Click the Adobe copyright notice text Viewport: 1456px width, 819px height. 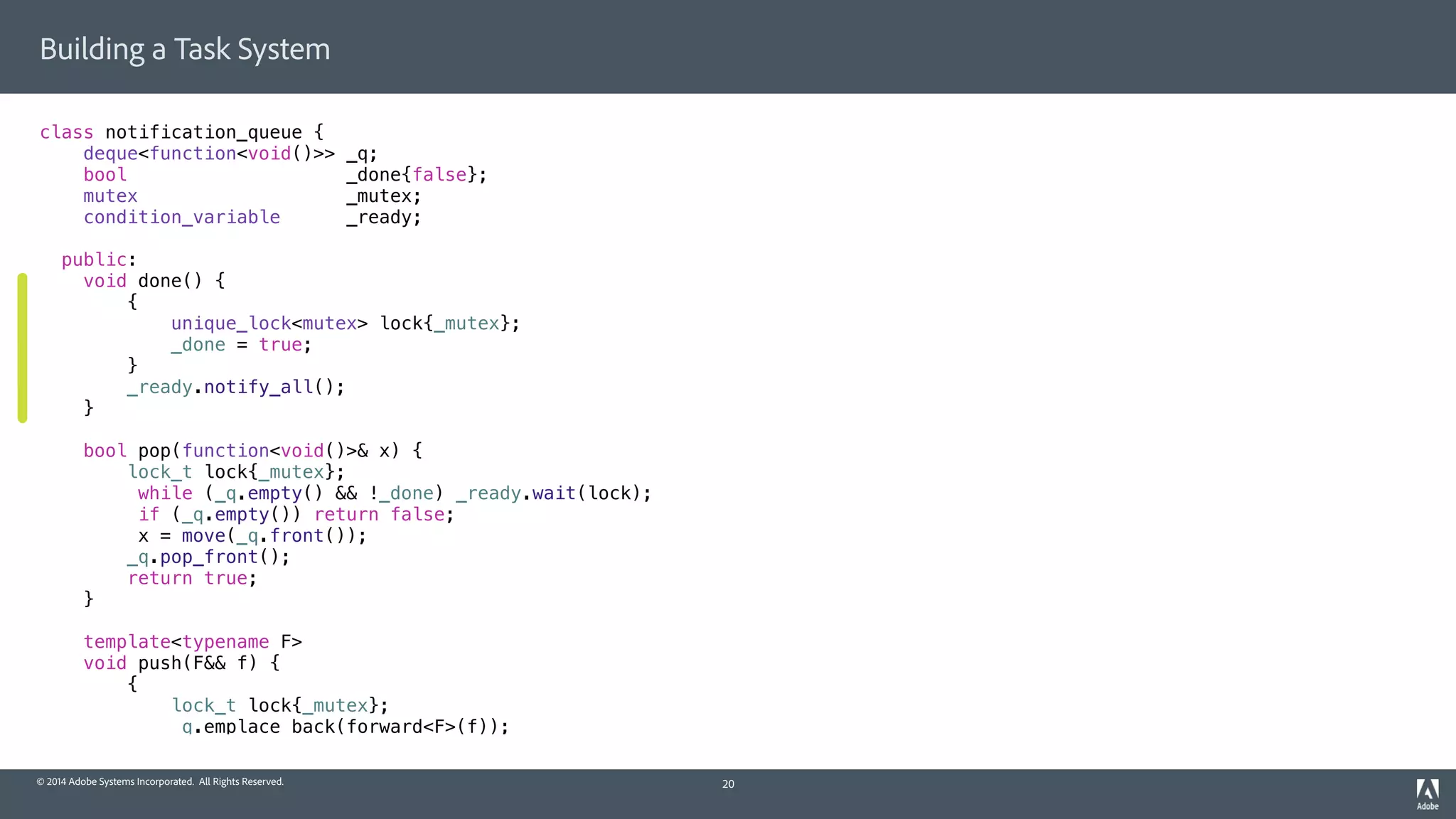(160, 781)
